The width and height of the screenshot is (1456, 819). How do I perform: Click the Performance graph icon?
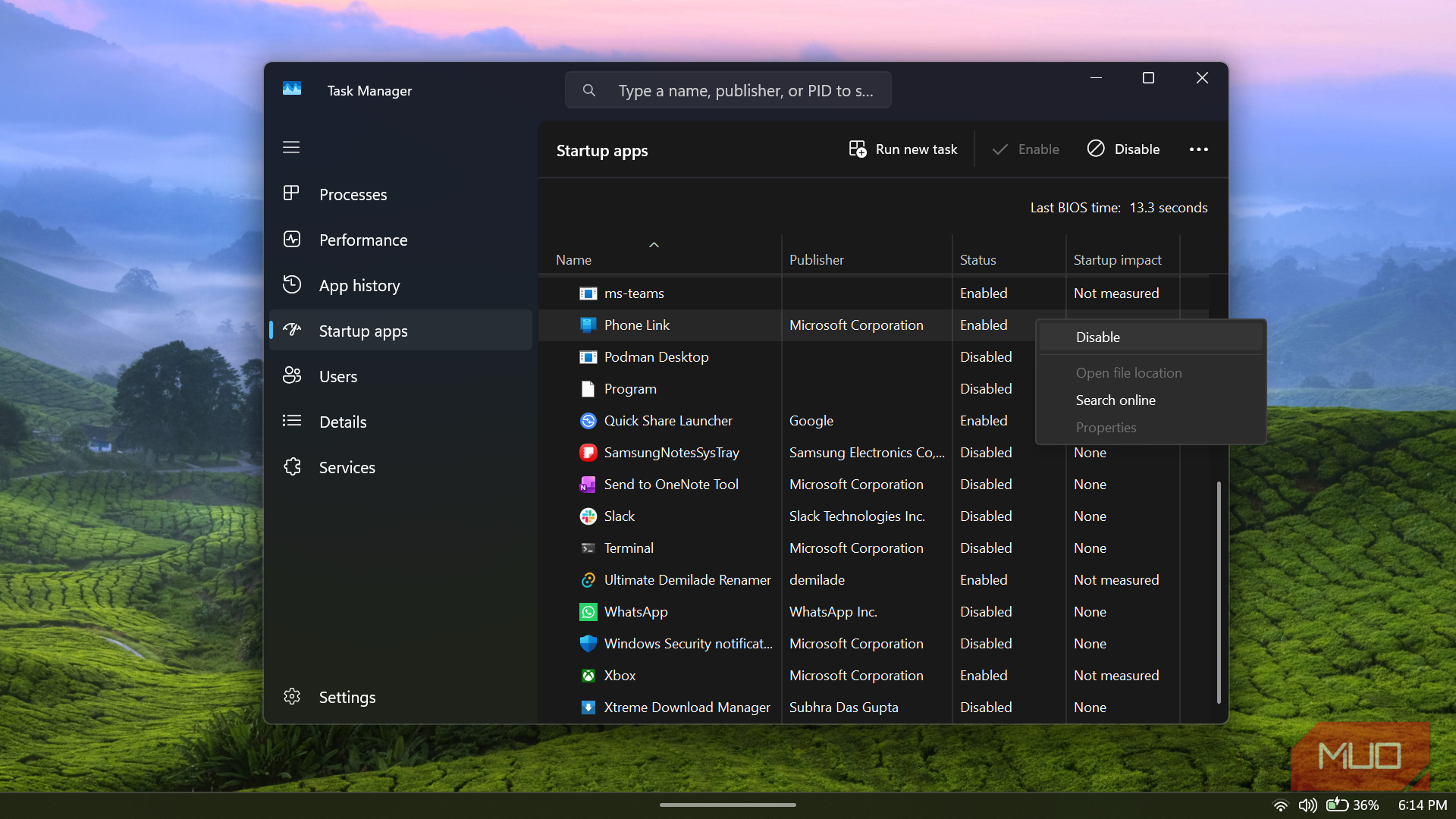coord(291,239)
